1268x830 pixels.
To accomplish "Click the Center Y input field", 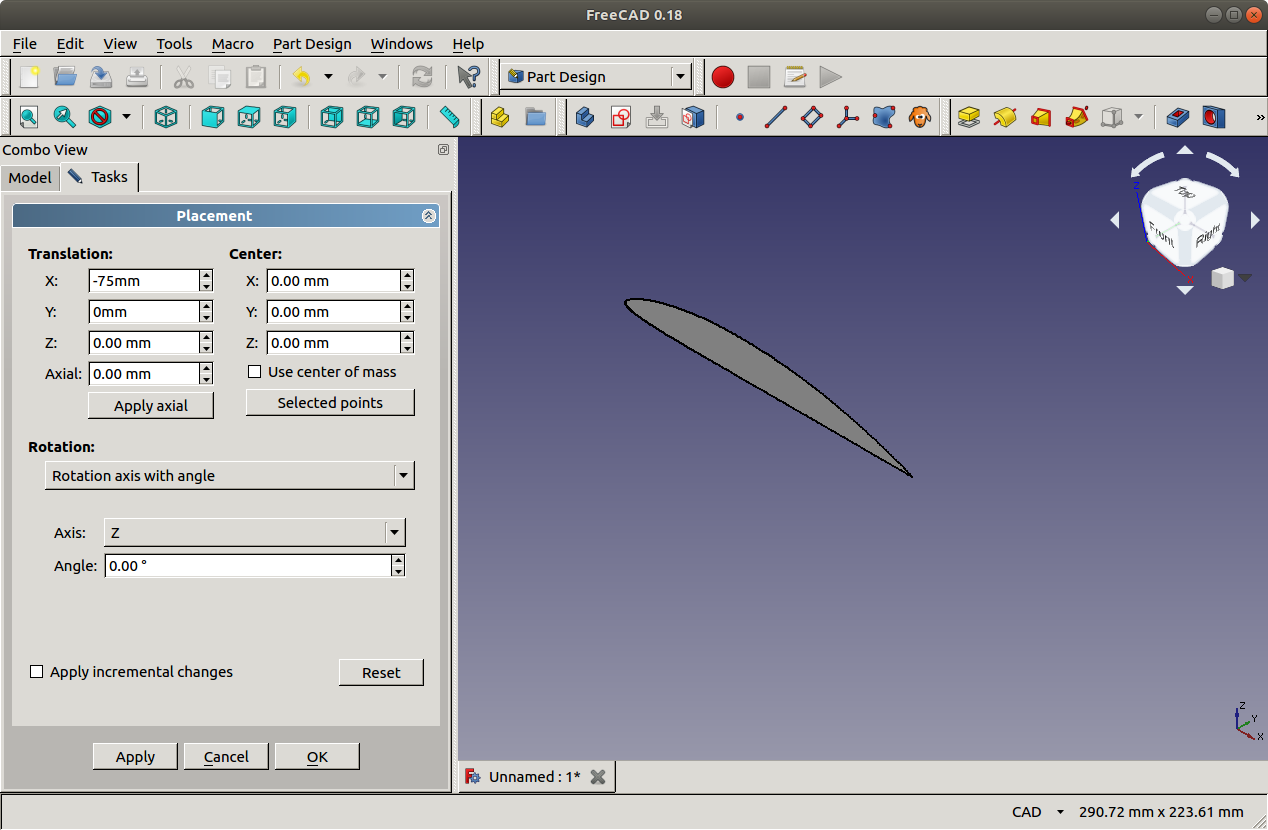I will 333,312.
